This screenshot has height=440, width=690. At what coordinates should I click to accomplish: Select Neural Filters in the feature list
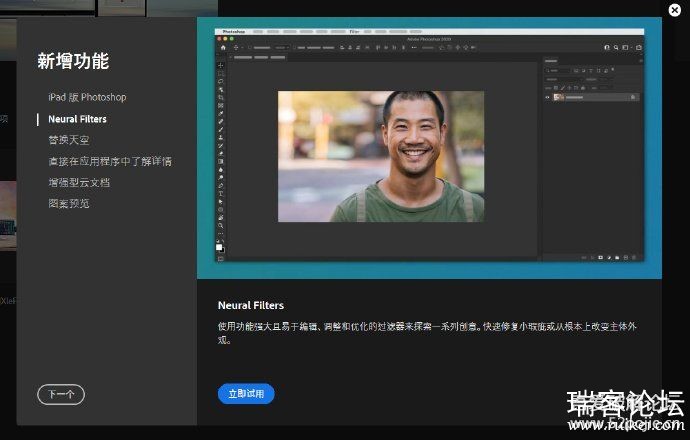(x=77, y=119)
